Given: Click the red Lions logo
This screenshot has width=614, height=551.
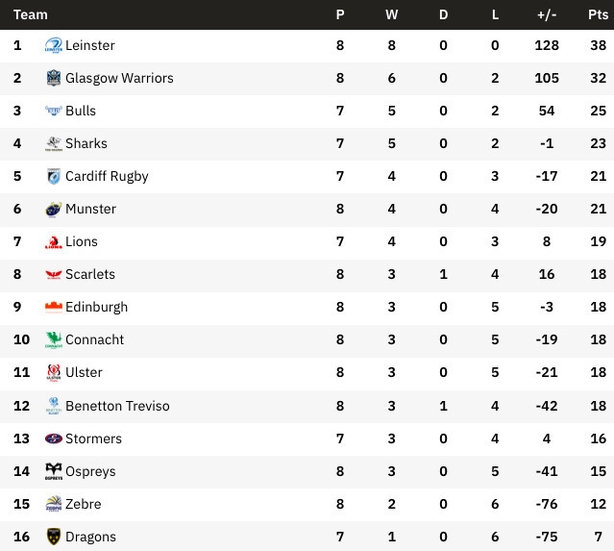Looking at the screenshot, I should [53, 242].
